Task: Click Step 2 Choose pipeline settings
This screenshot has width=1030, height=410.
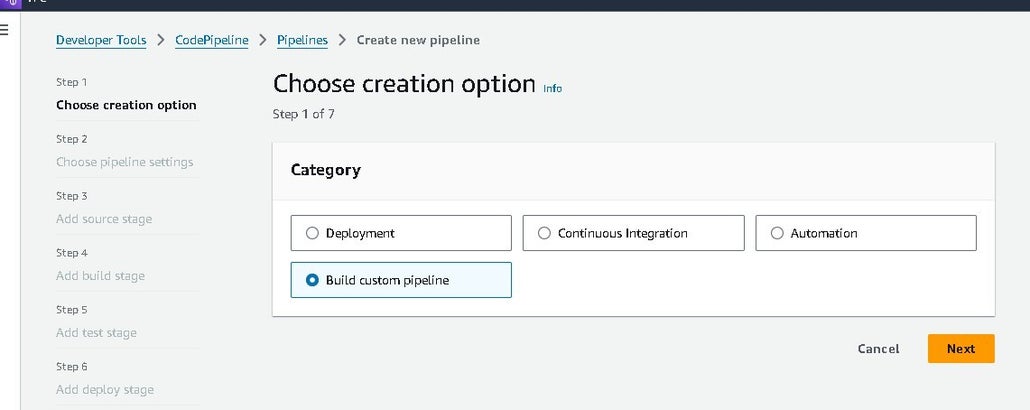Action: 124,162
